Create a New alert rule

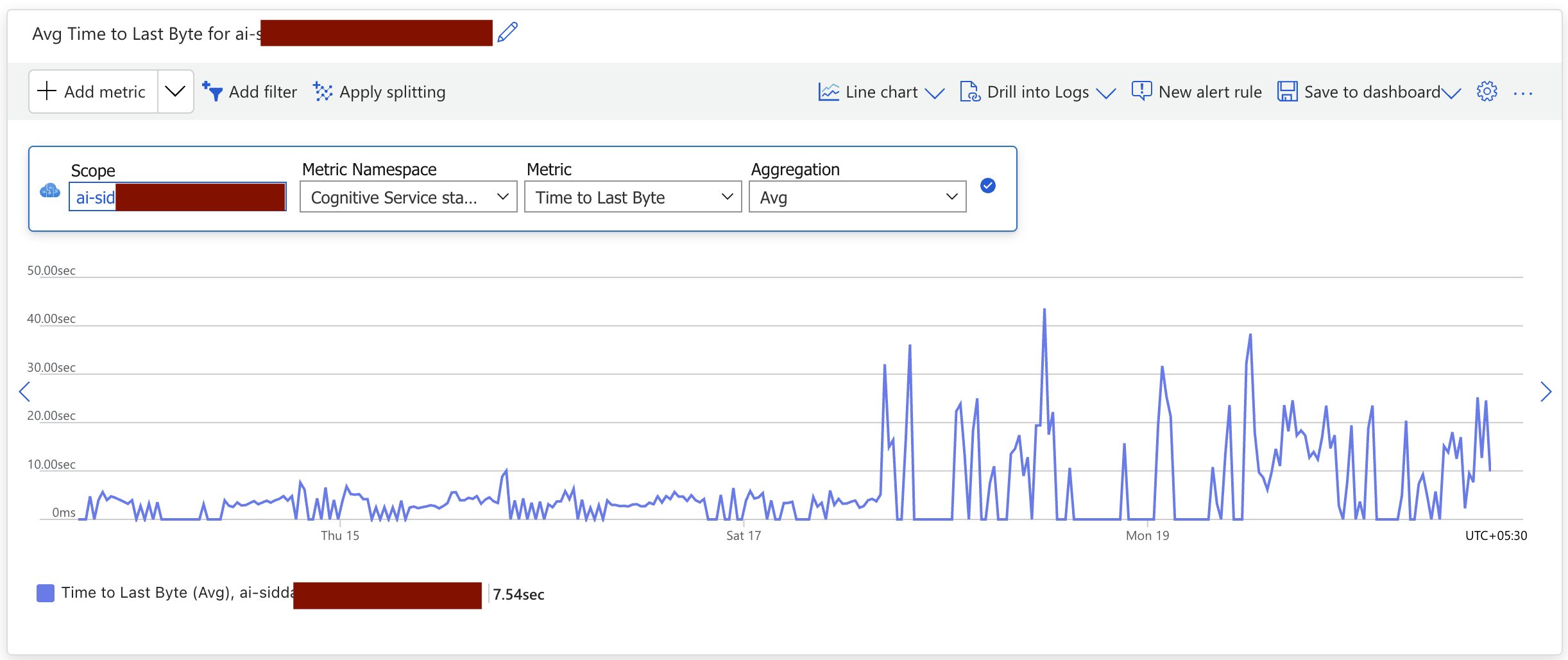[x=1197, y=92]
